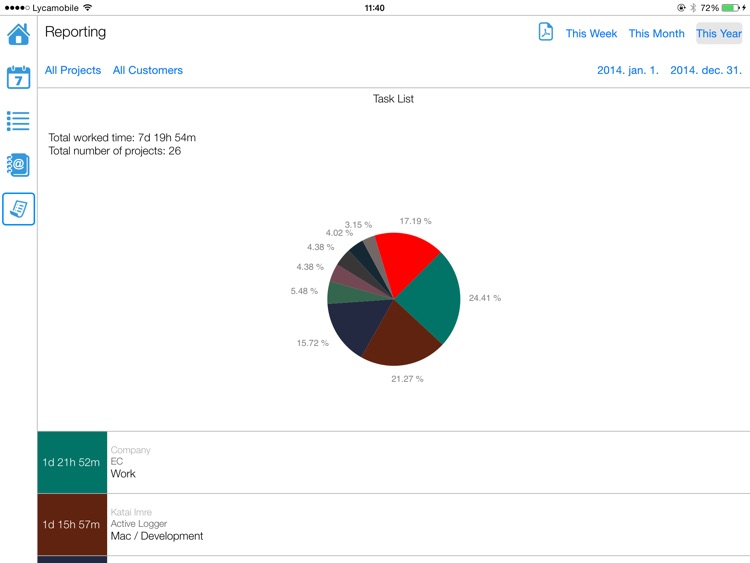Tap the Wi-Fi icon in status bar
The image size is (750, 563).
coord(87,8)
